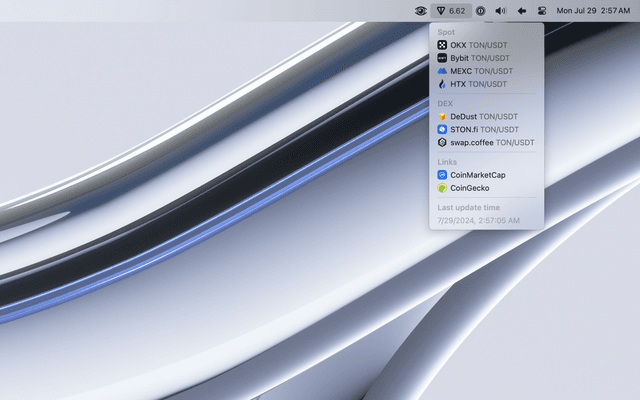This screenshot has width=640, height=400.
Task: Click the CoinGecko green gecko icon
Action: (x=442, y=187)
